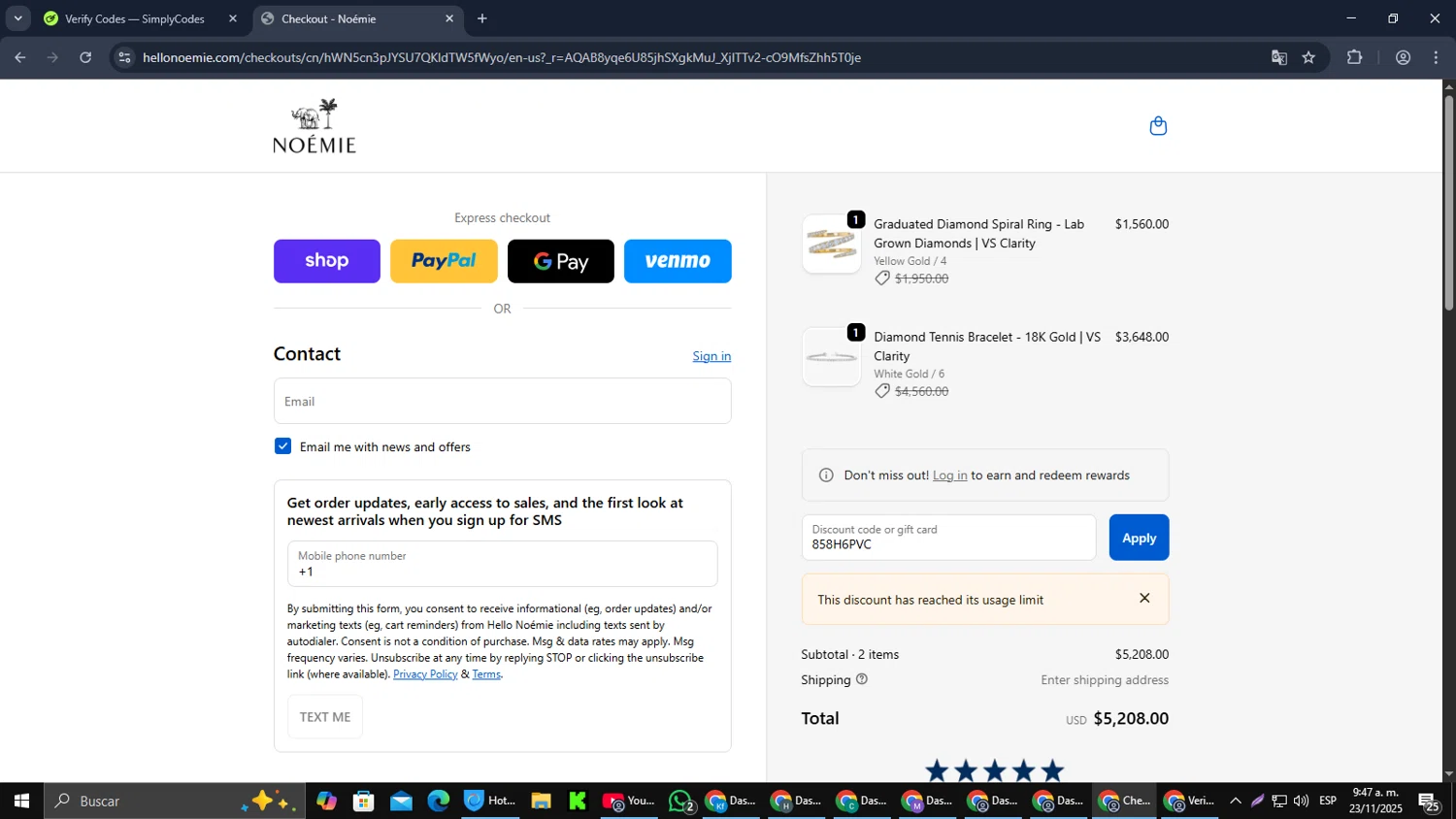This screenshot has width=1456, height=819.
Task: Open the Privacy Policy link
Action: (425, 674)
